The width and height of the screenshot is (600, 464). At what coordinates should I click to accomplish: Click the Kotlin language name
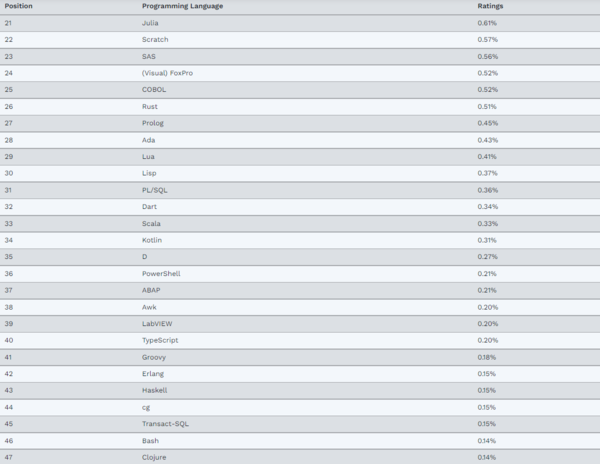pyautogui.click(x=153, y=240)
